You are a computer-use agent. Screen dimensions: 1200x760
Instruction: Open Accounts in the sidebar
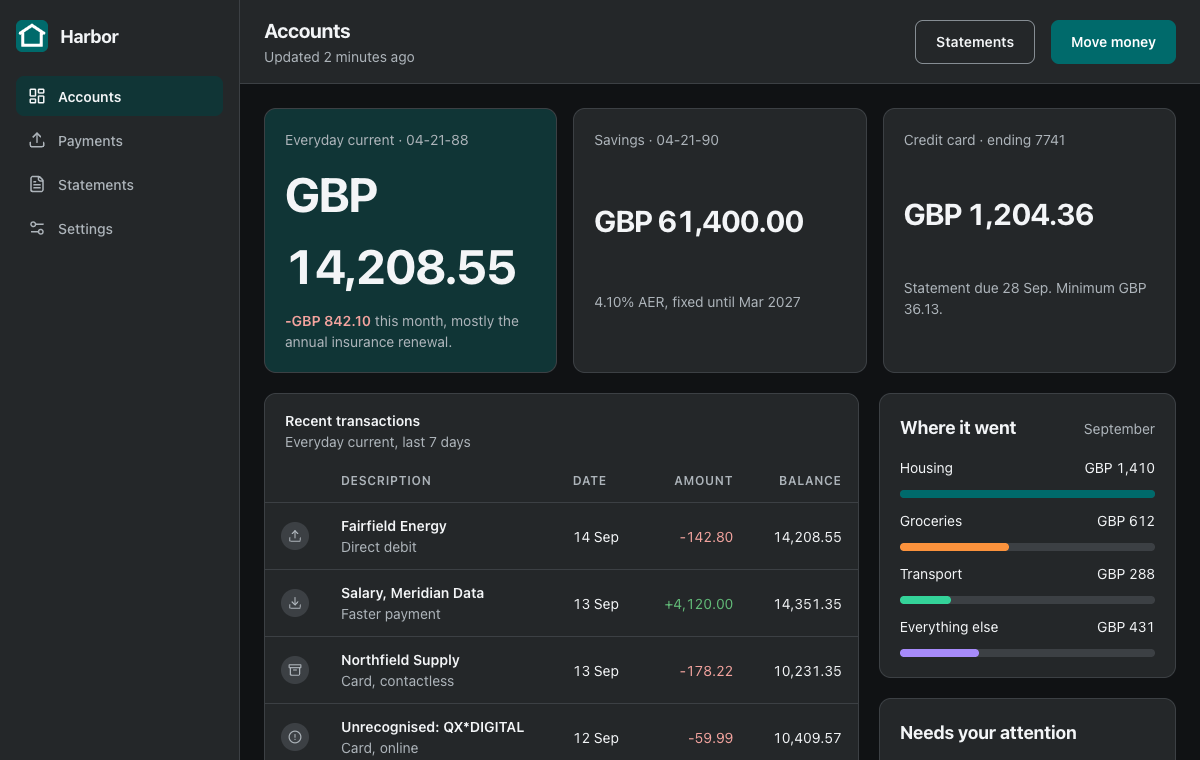click(x=119, y=96)
